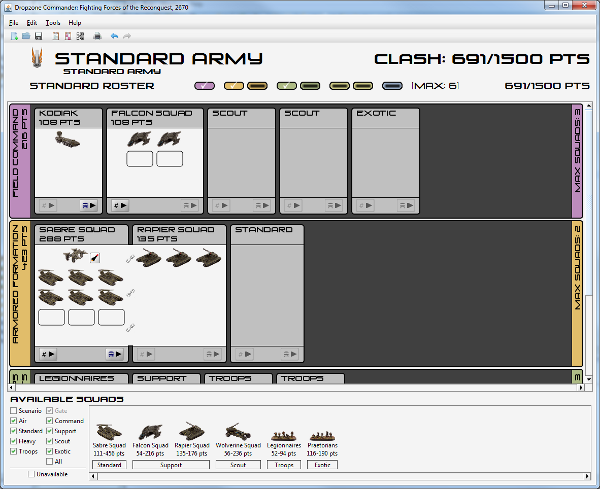Open the Falcon Squad transport dropdown
600x489 pixels.
point(189,205)
